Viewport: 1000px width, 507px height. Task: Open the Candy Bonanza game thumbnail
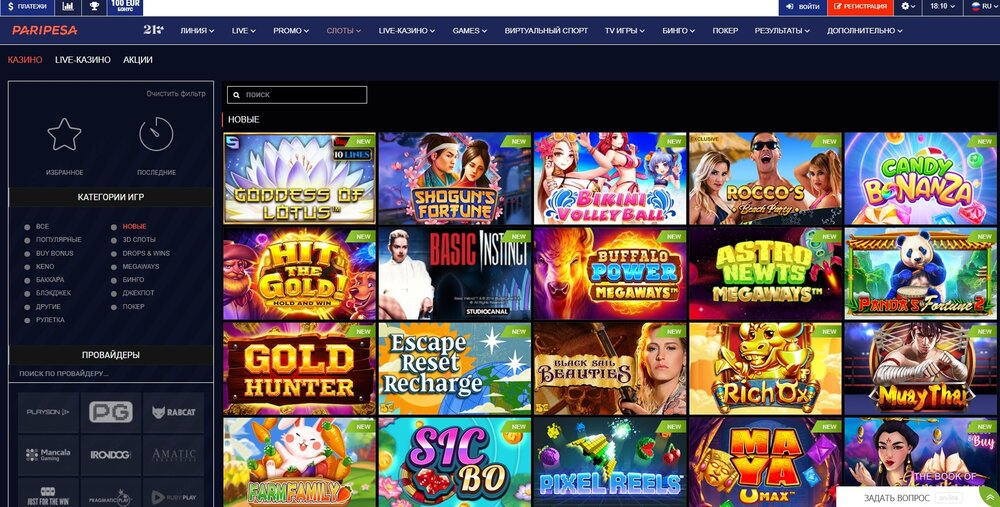[x=920, y=179]
